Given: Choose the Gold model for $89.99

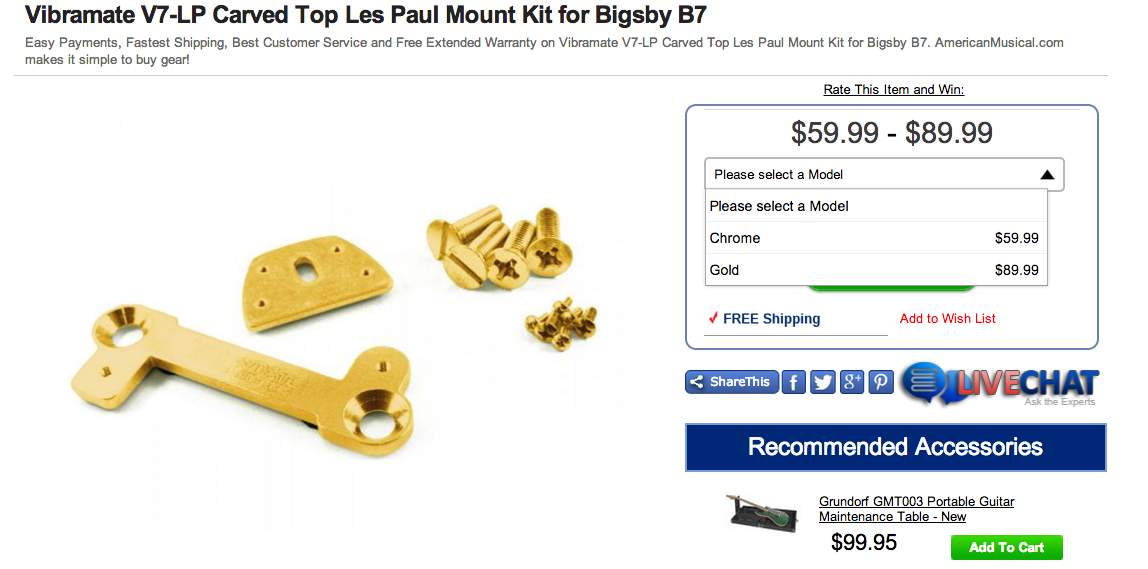Looking at the screenshot, I should 875,270.
